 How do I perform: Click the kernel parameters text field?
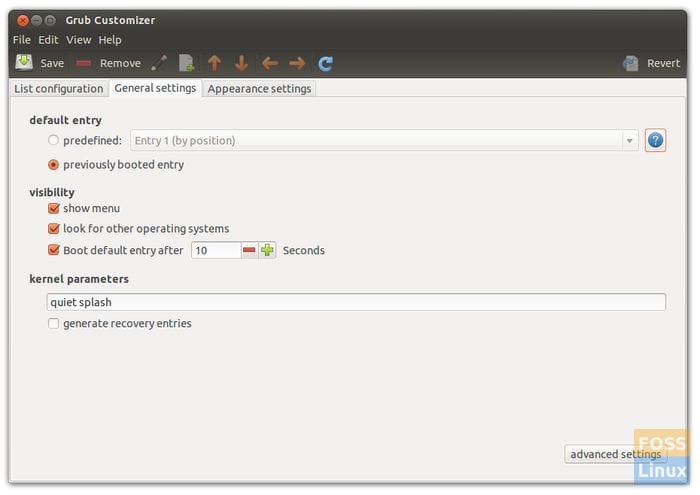click(356, 302)
